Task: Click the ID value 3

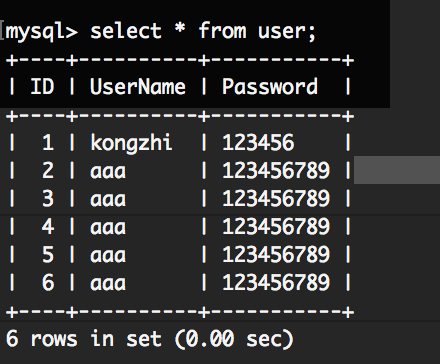Action: pyautogui.click(x=48, y=198)
